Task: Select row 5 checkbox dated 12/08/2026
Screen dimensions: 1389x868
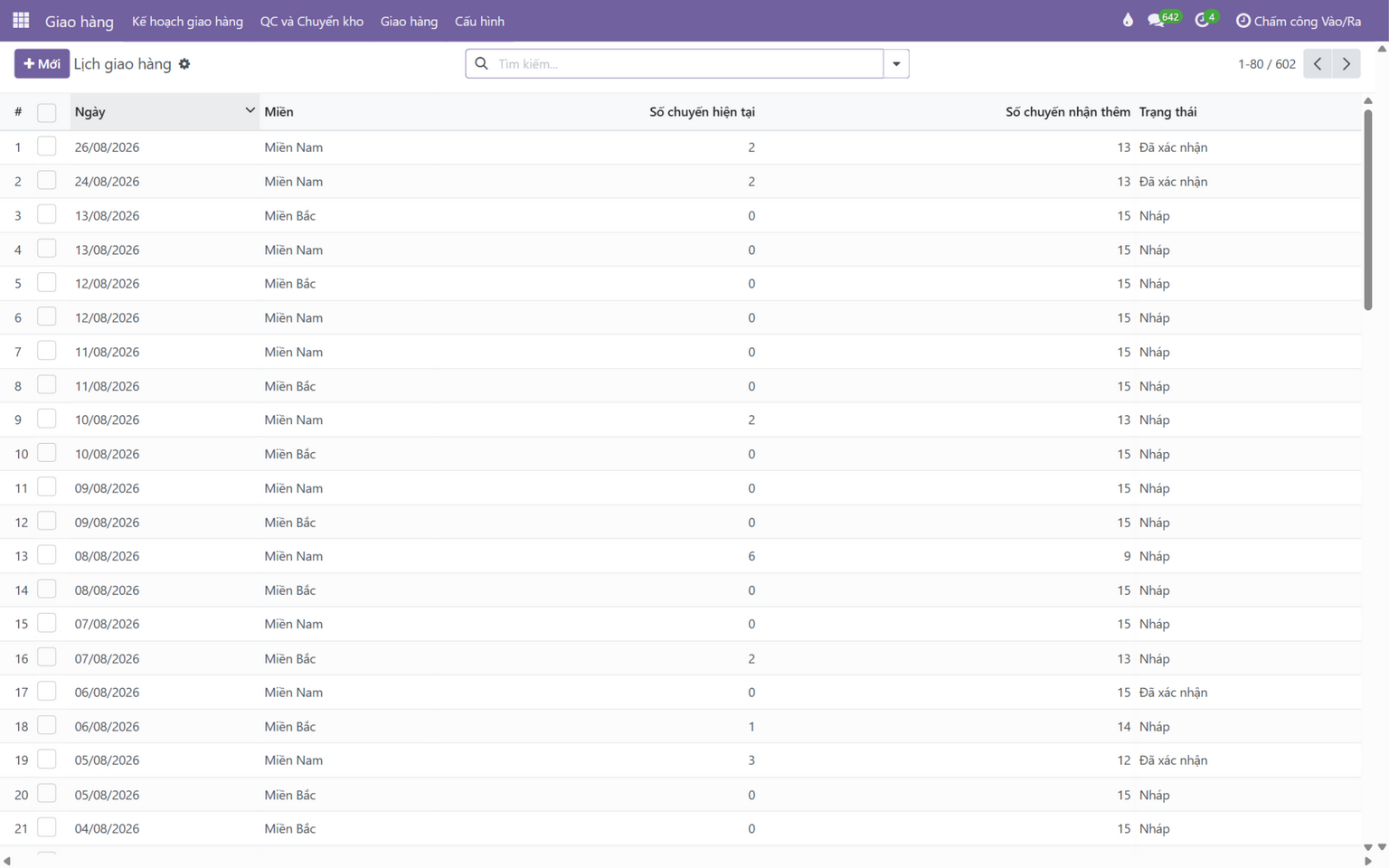Action: tap(47, 283)
